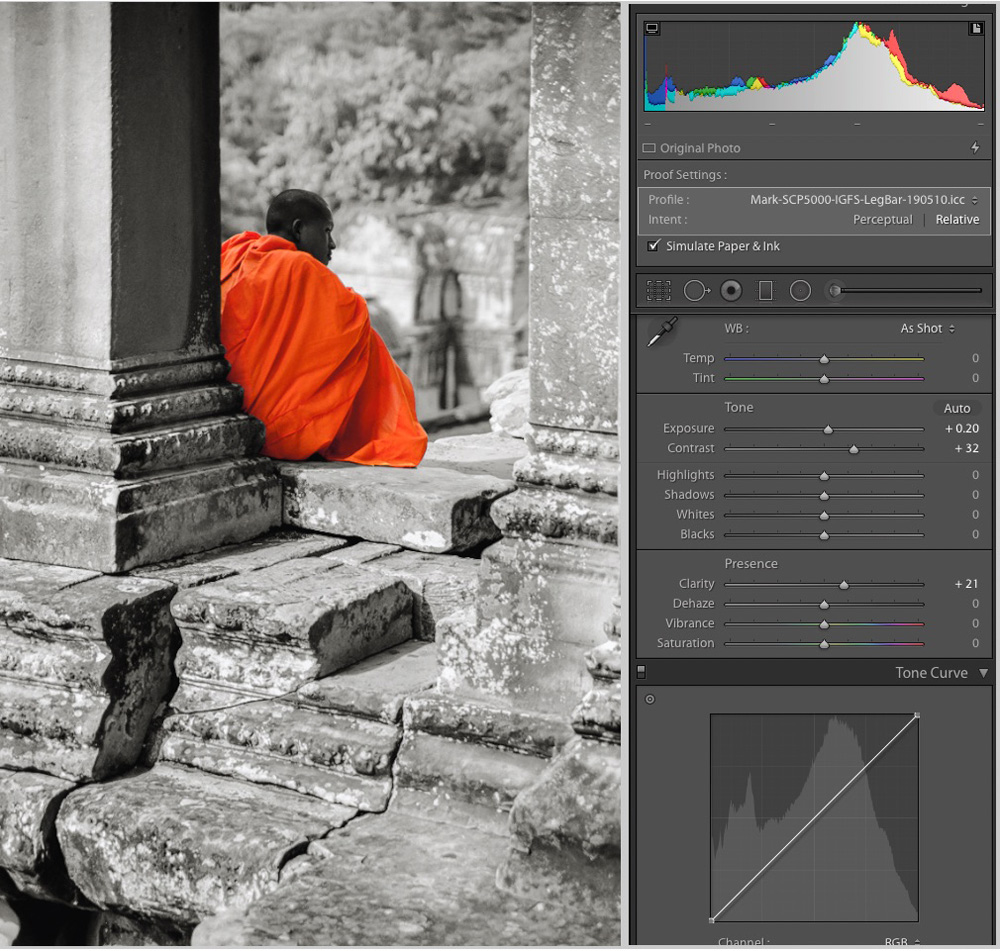Viewport: 1000px width, 951px height.
Task: Open the RGB Channel dropdown
Action: 902,942
